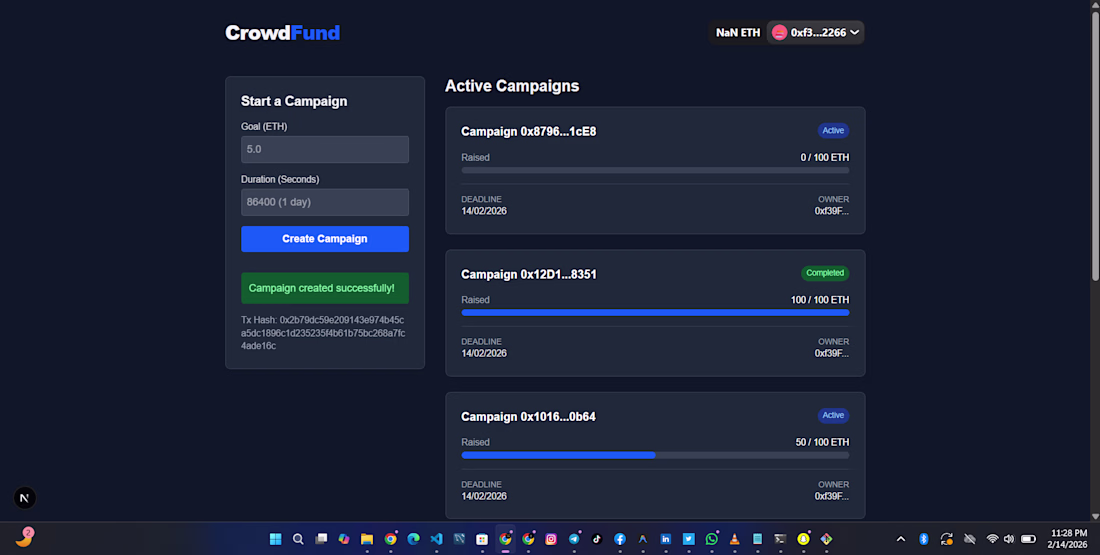Viewport: 1100px width, 555px height.
Task: Click the battery tray icon
Action: pos(1028,539)
